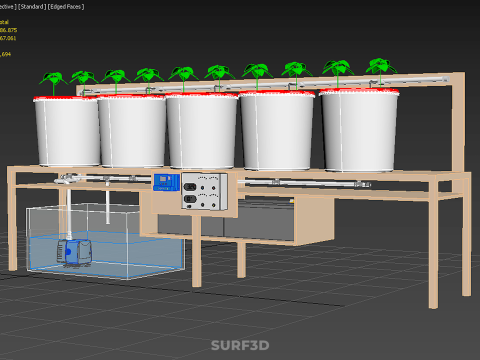480x360 pixels.
Task: Select the leftmost white bucket
Action: click(x=67, y=131)
